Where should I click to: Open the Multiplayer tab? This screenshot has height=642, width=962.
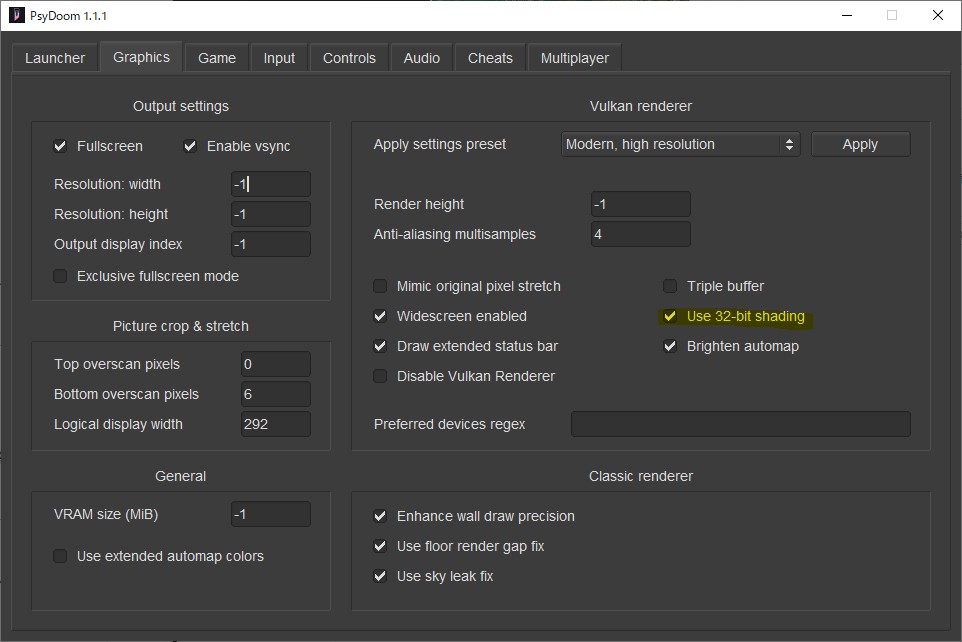574,58
